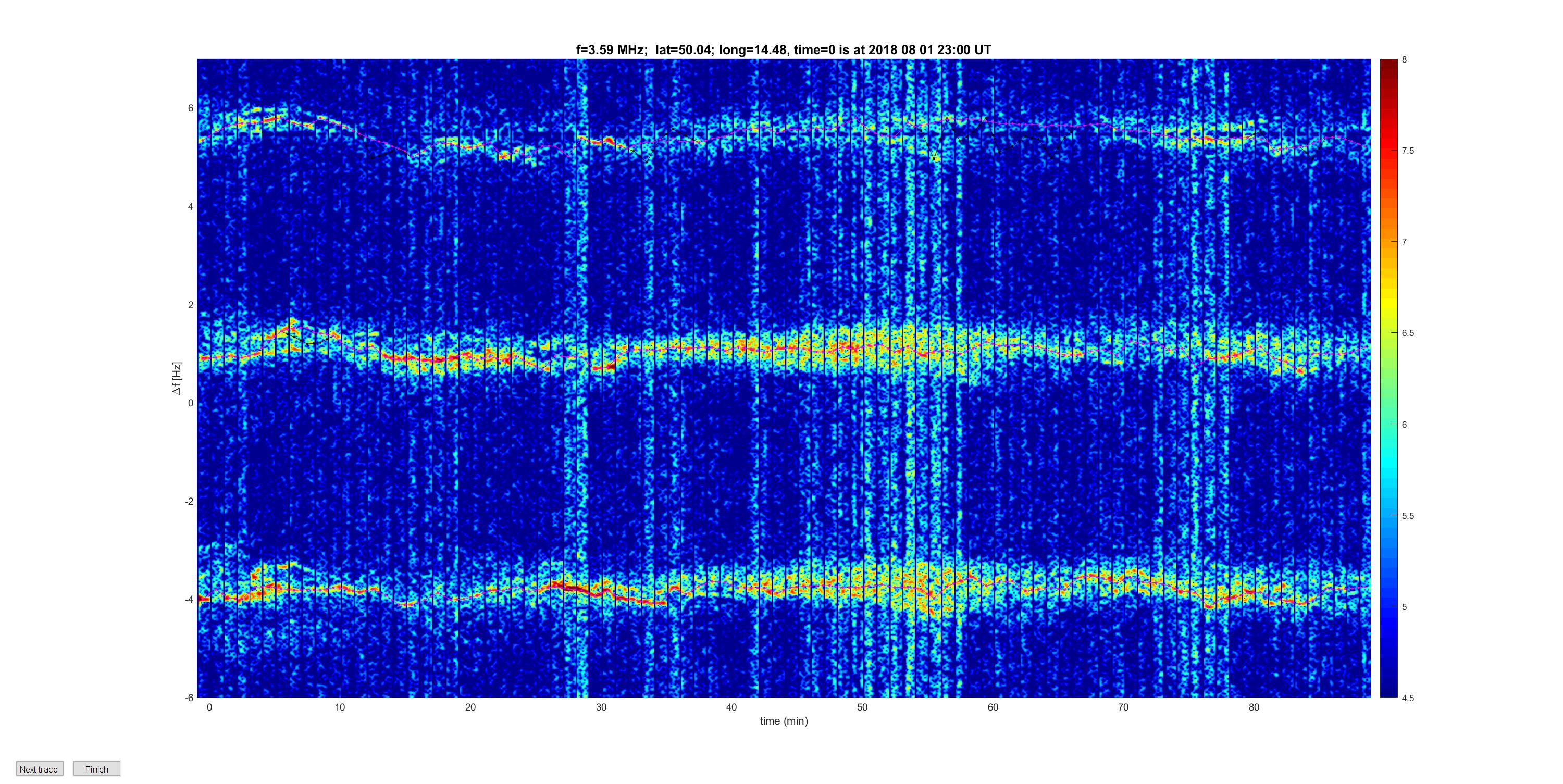1563x784 pixels.
Task: Click colorbar tick label 8
Action: 1404,59
